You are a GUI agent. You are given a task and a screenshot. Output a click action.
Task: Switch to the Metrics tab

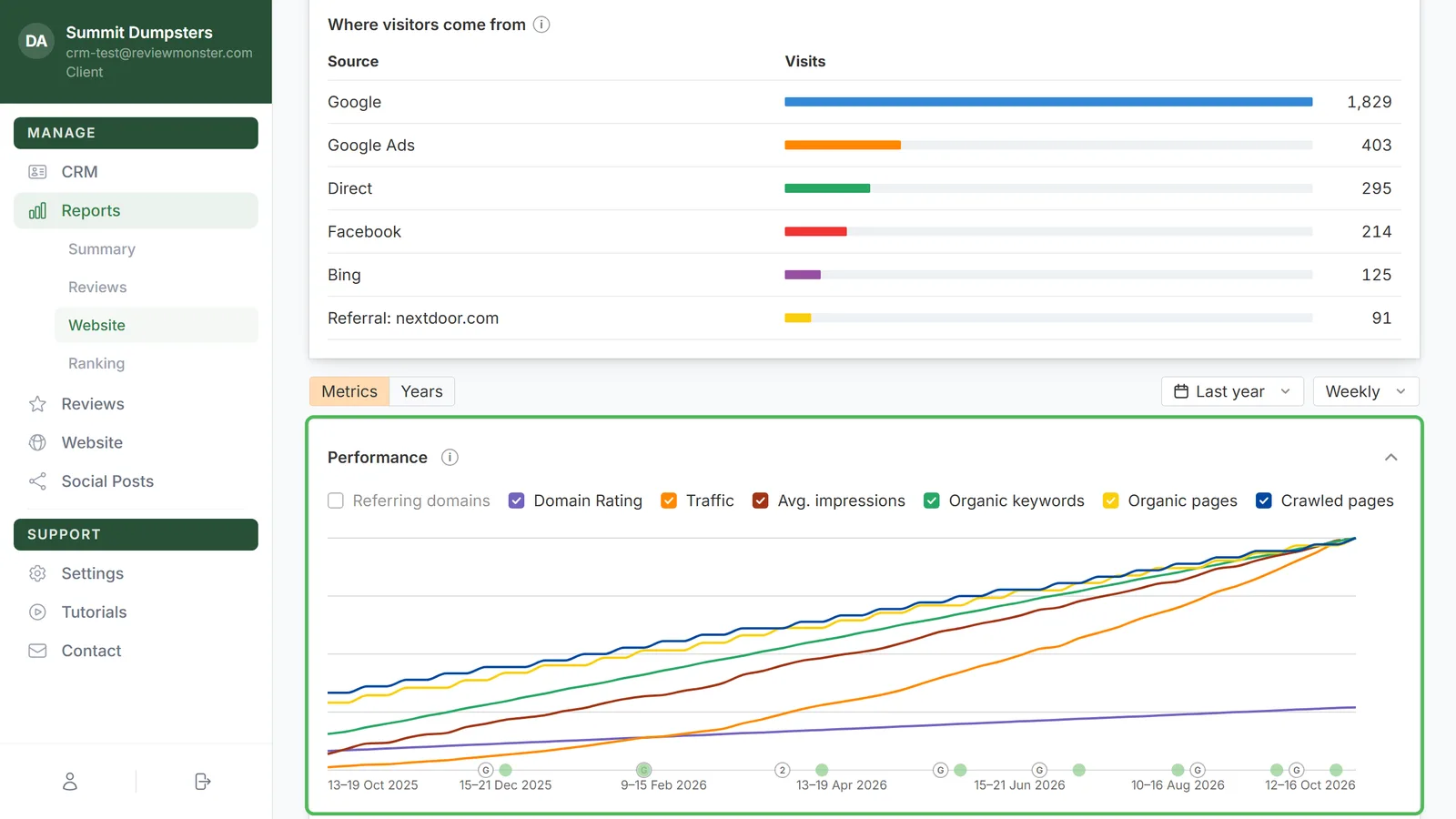349,391
